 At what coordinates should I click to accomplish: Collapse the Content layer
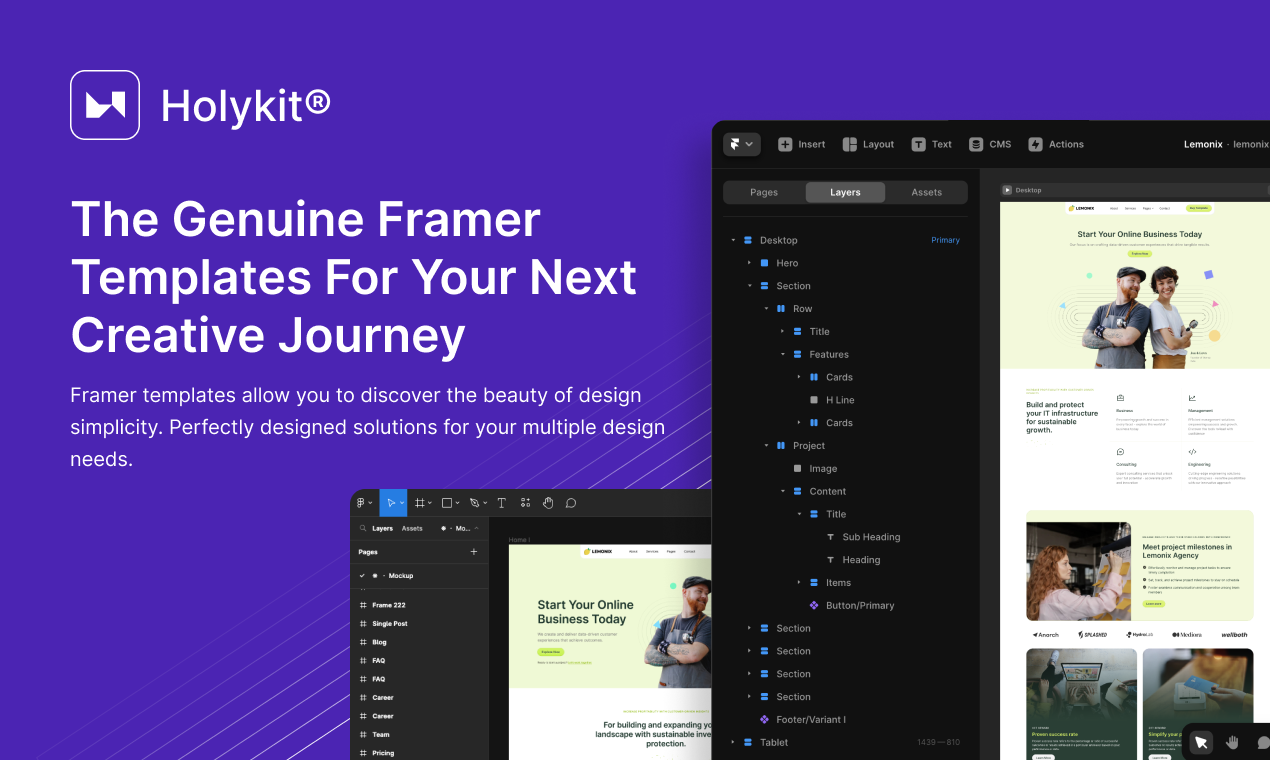point(782,491)
